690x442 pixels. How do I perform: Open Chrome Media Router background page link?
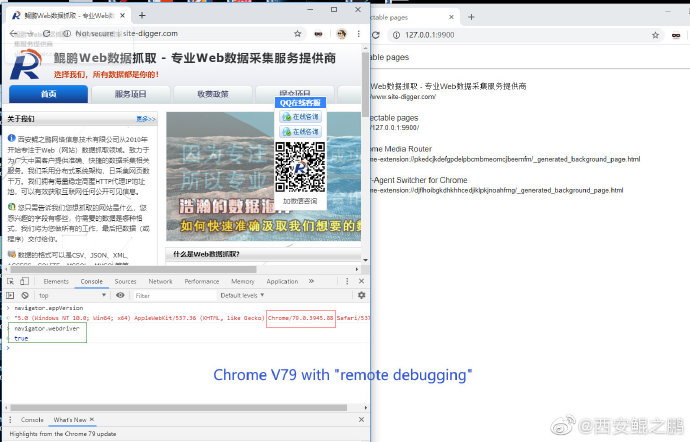click(x=505, y=159)
